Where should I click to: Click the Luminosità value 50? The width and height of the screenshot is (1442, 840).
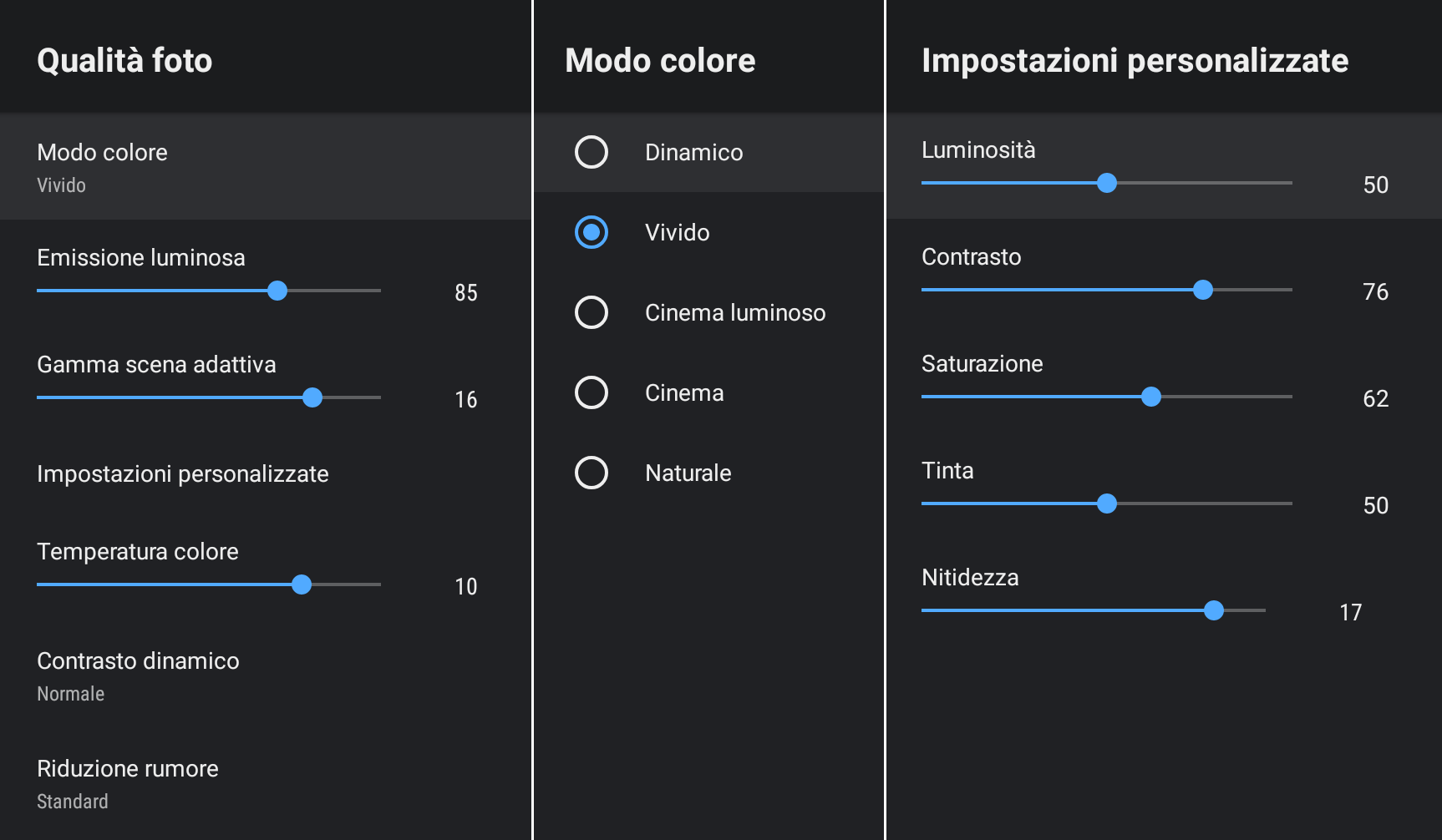tap(1375, 185)
